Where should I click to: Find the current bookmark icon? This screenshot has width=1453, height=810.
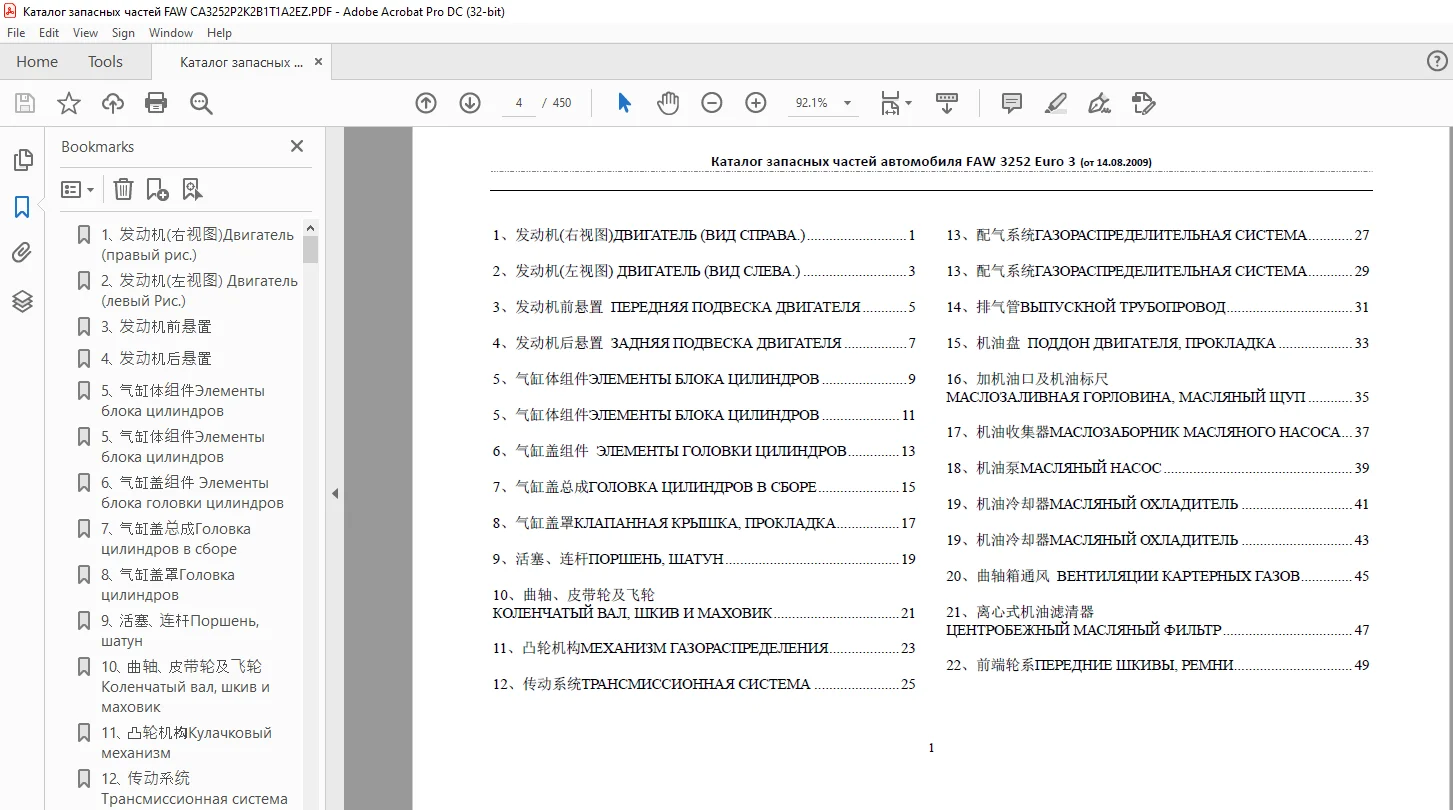[192, 189]
